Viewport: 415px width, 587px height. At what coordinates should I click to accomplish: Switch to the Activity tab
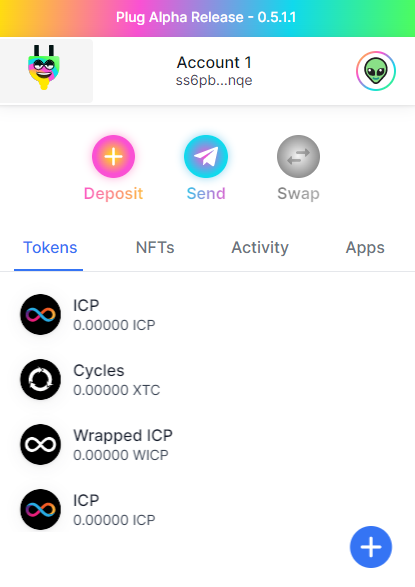pos(260,247)
